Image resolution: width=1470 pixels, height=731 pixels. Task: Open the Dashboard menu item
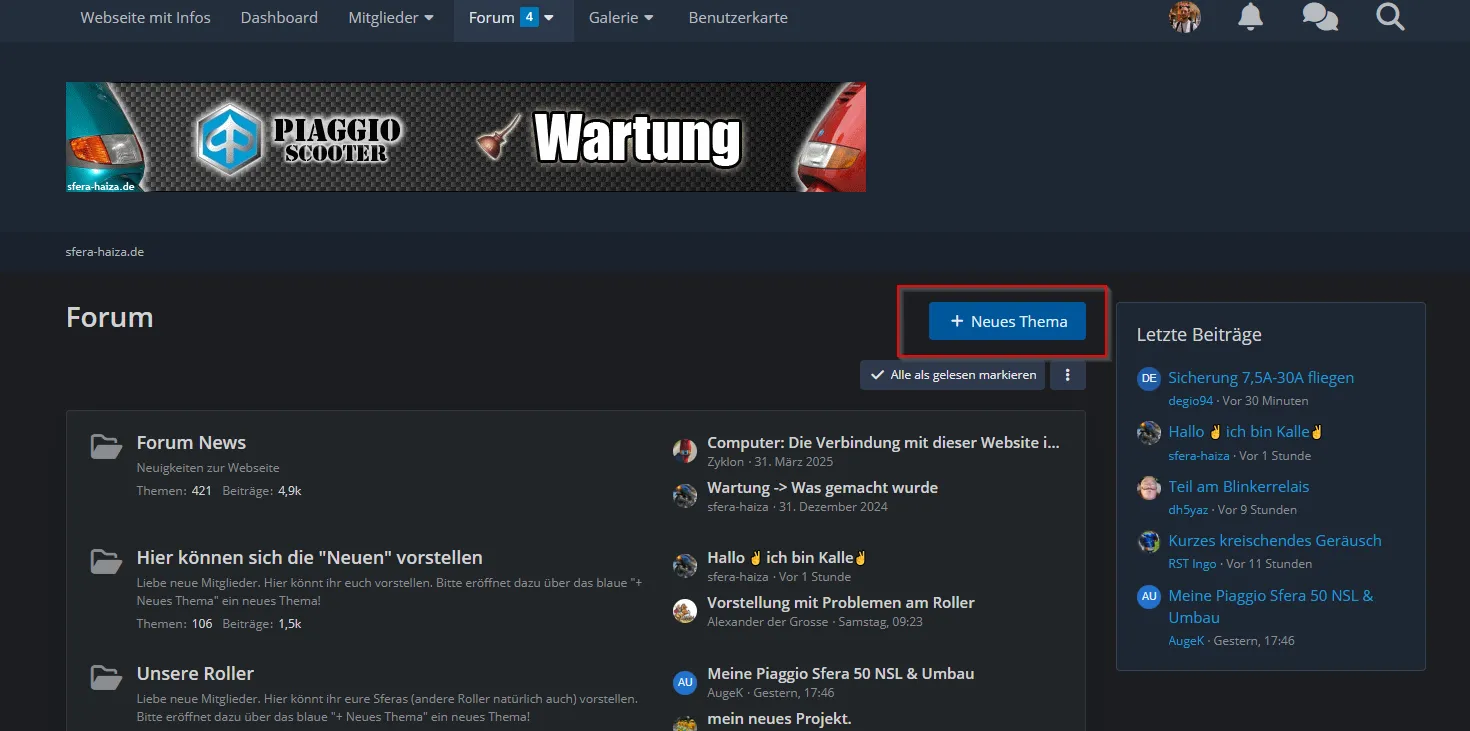279,18
